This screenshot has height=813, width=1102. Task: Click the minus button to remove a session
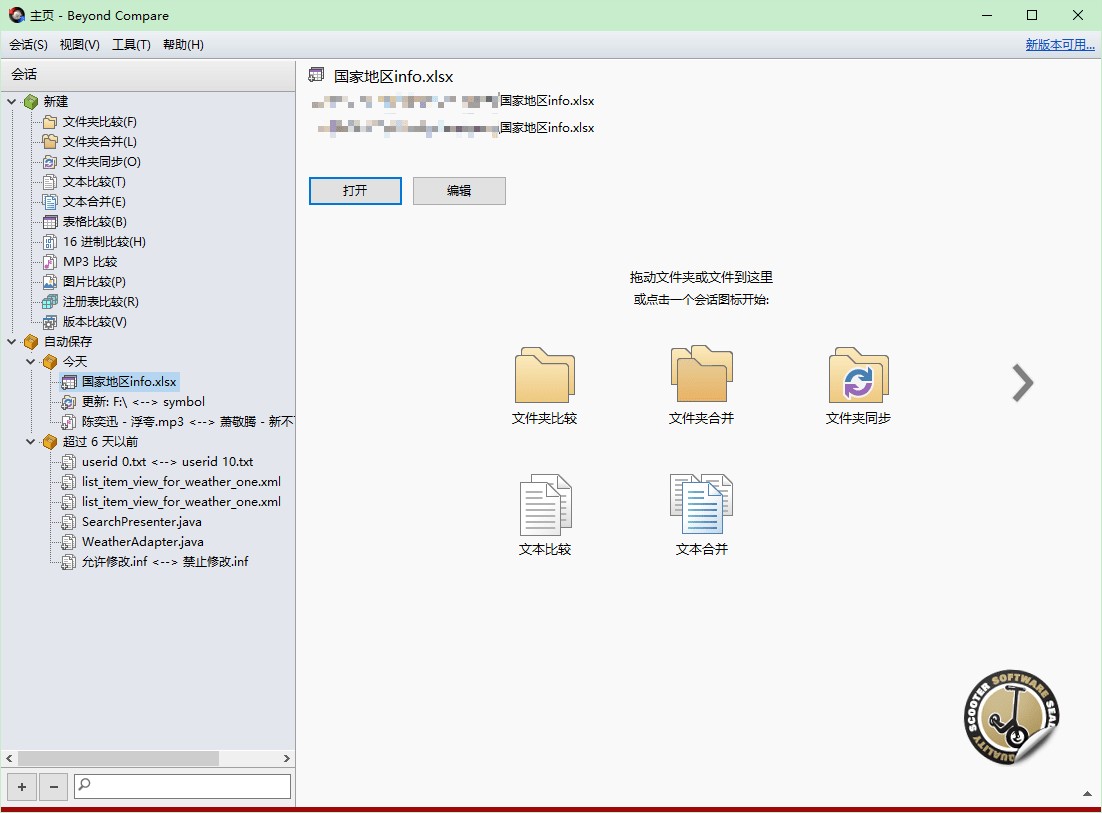53,787
